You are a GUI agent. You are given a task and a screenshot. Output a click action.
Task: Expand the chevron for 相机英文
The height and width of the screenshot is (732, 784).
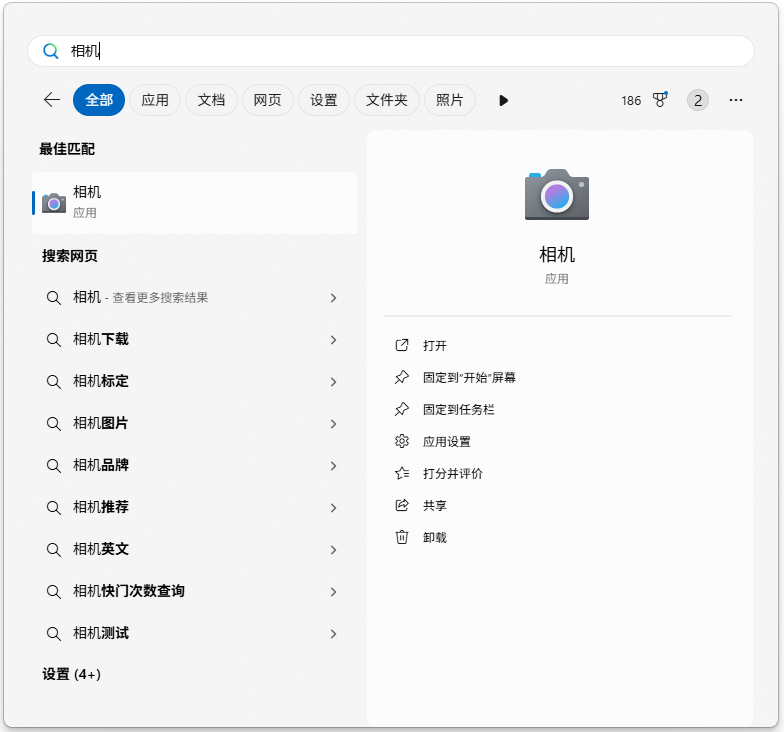click(x=334, y=550)
